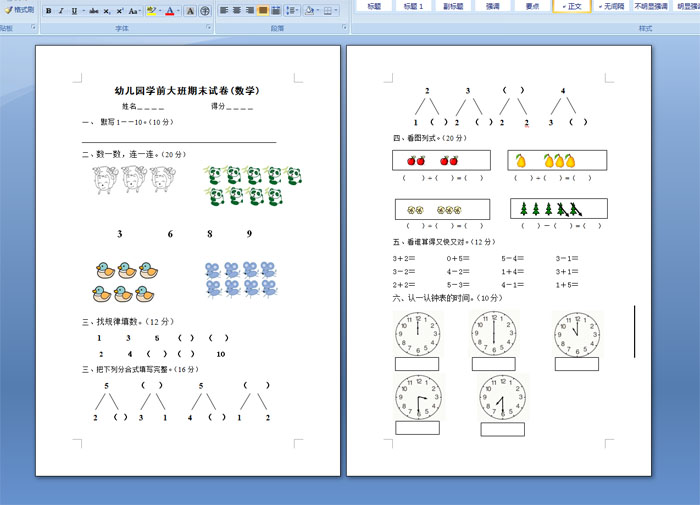Apply the 标题 1 style

click(x=413, y=6)
